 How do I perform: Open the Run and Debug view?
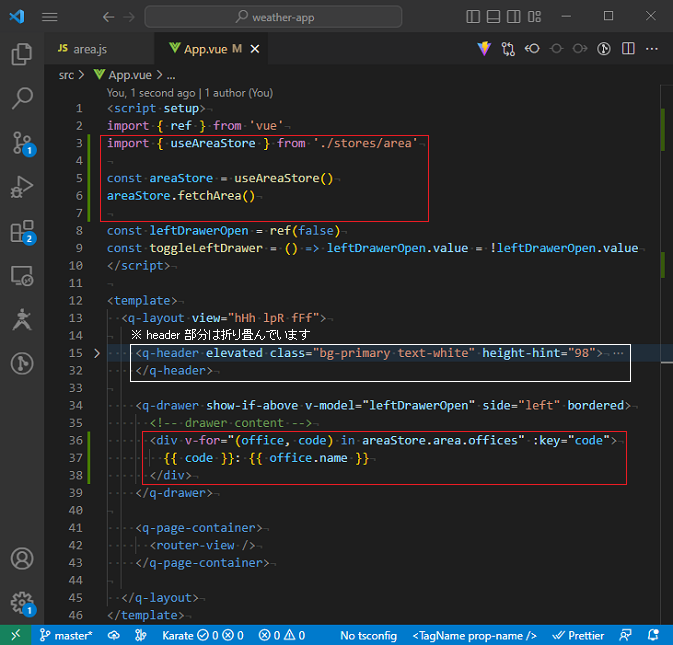[21, 187]
